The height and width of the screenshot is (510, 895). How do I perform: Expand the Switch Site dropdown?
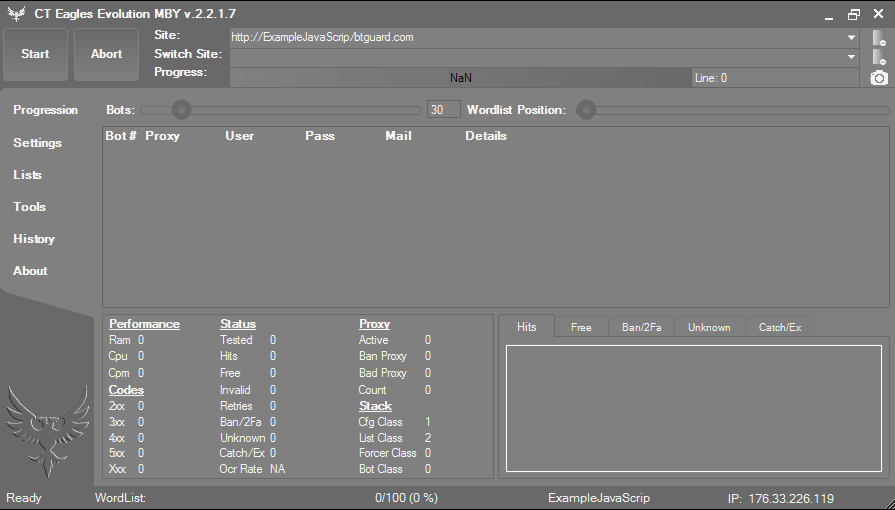[851, 57]
